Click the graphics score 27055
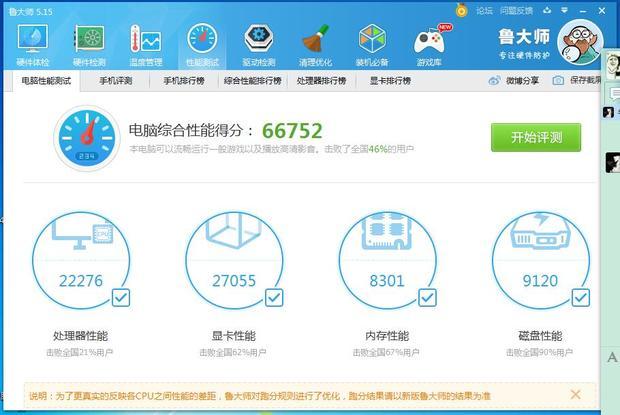The image size is (620, 415). pyautogui.click(x=234, y=281)
